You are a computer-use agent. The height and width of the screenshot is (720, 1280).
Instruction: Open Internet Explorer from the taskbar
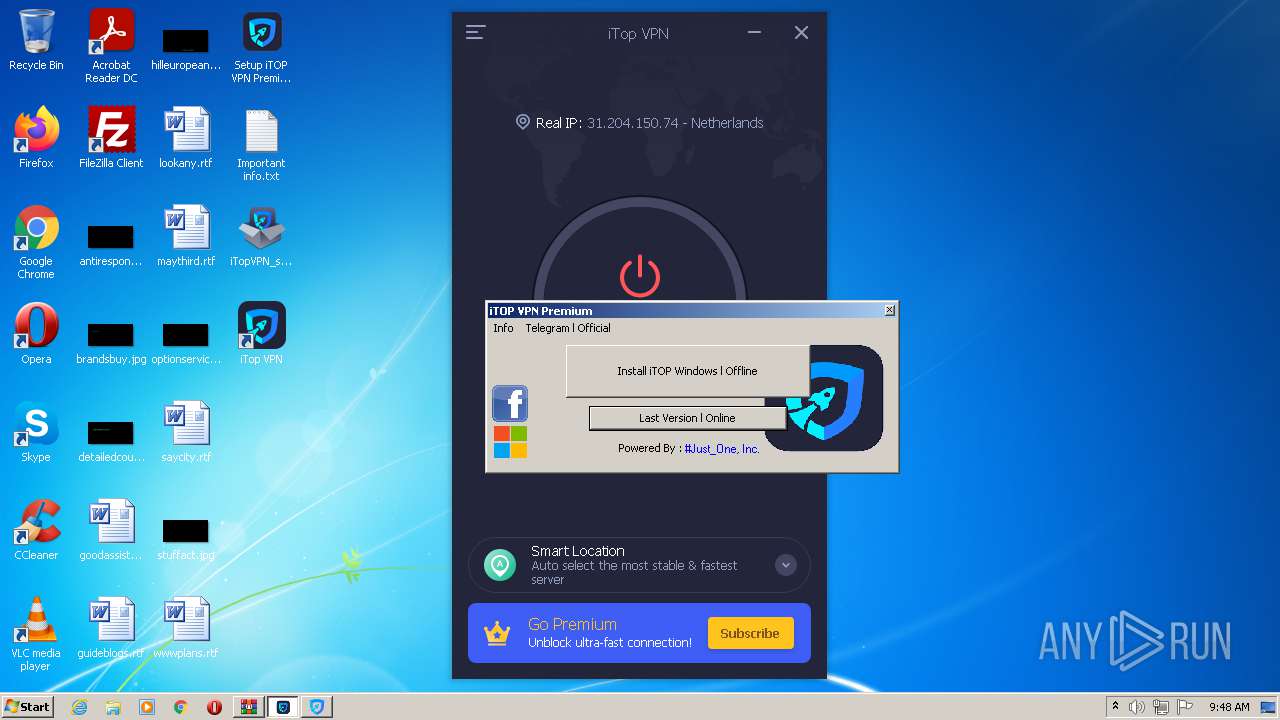(x=80, y=707)
